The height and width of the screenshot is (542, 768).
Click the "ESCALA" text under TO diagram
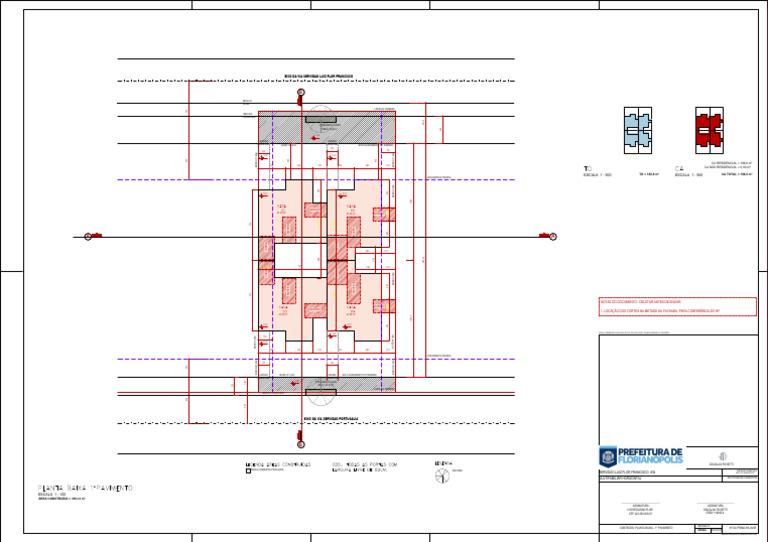click(597, 175)
